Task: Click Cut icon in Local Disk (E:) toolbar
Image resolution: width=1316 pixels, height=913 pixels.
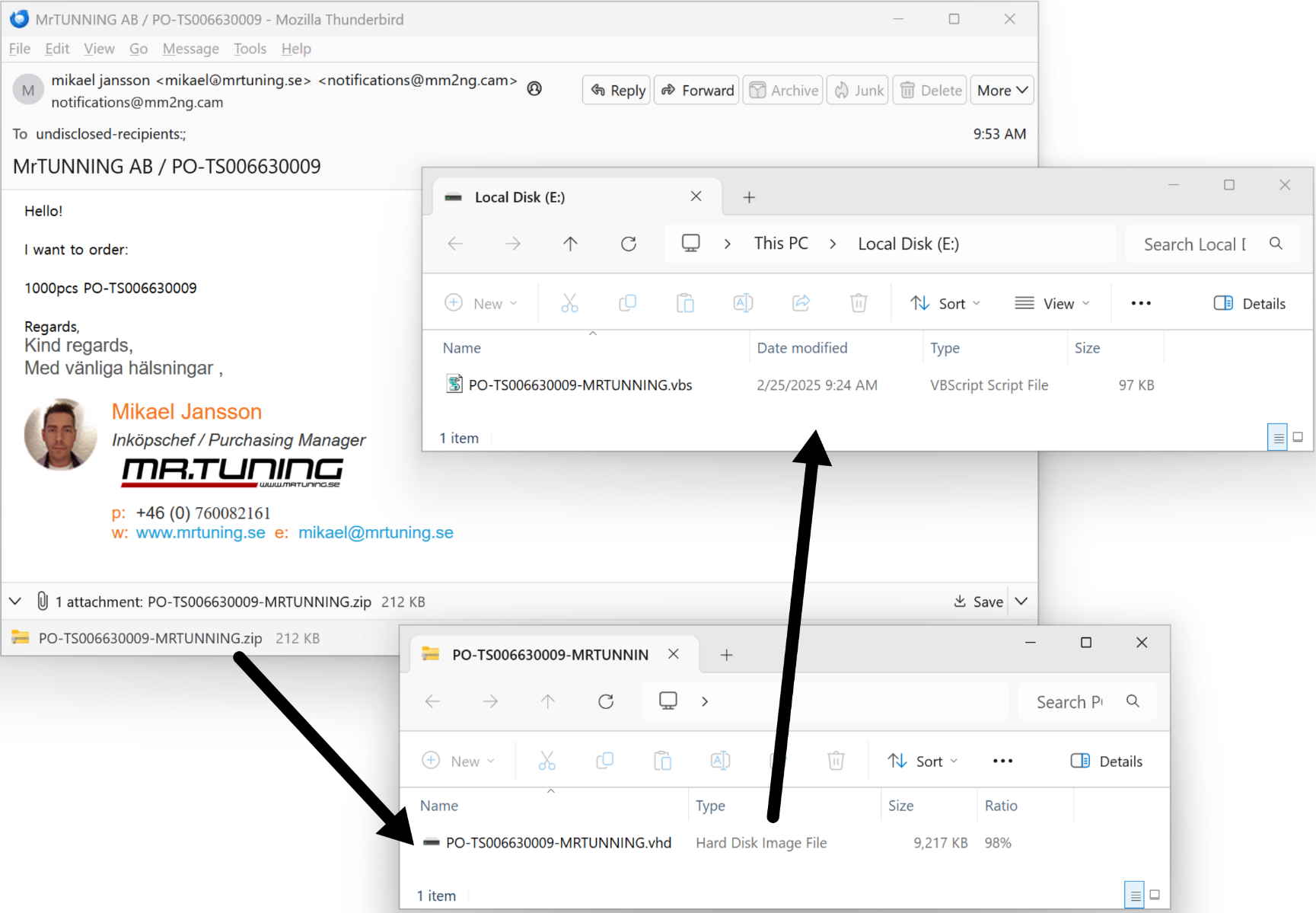Action: tap(569, 303)
